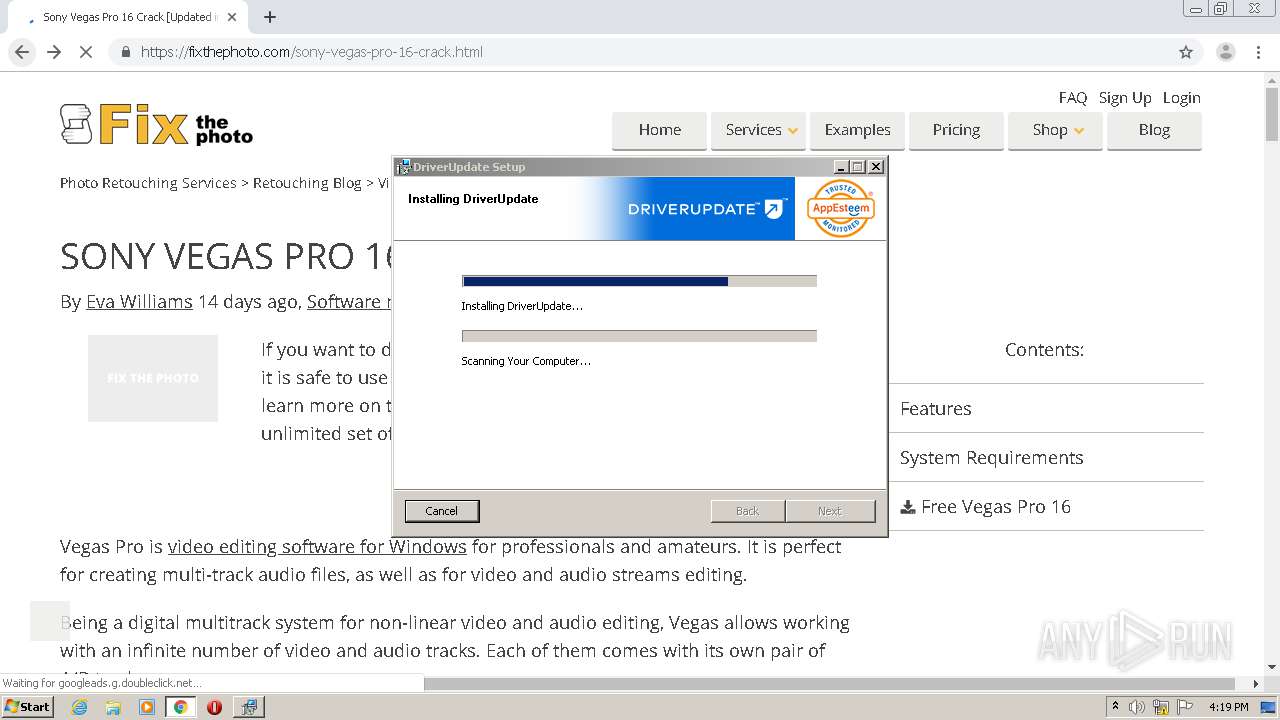Viewport: 1280px width, 720px height.
Task: Cancel the DriverUpdate installation
Action: pos(441,511)
